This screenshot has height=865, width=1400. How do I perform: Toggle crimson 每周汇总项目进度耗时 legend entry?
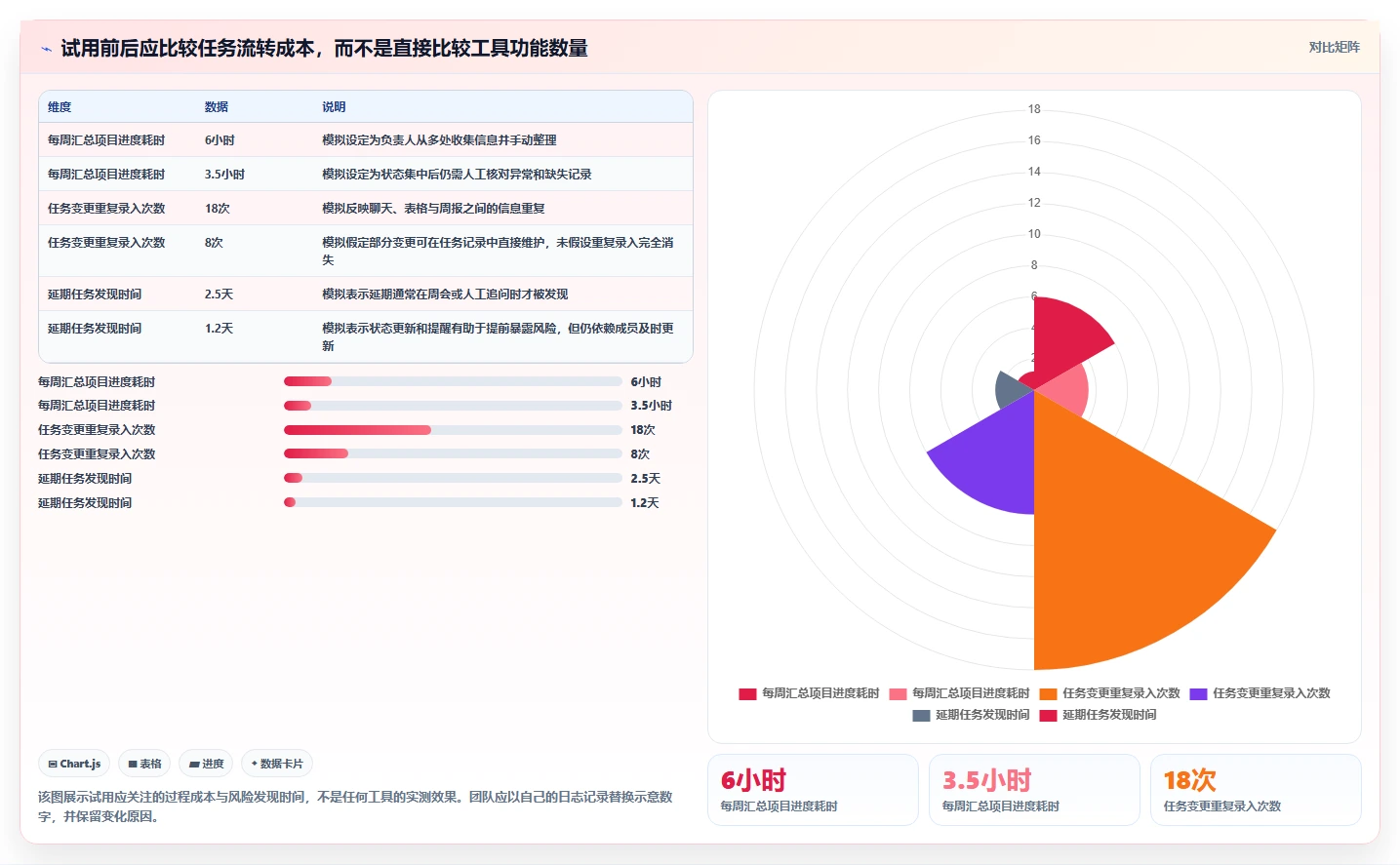point(809,693)
